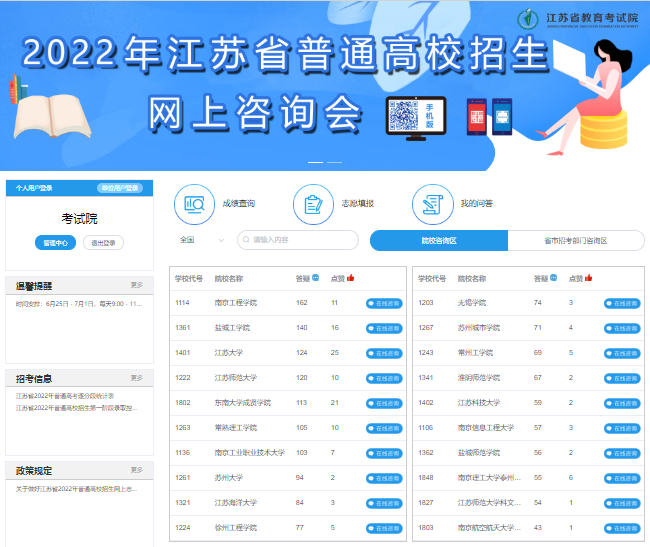The image size is (650, 547).
Task: Open 更多 link in 政策规定 panel
Action: [137, 470]
